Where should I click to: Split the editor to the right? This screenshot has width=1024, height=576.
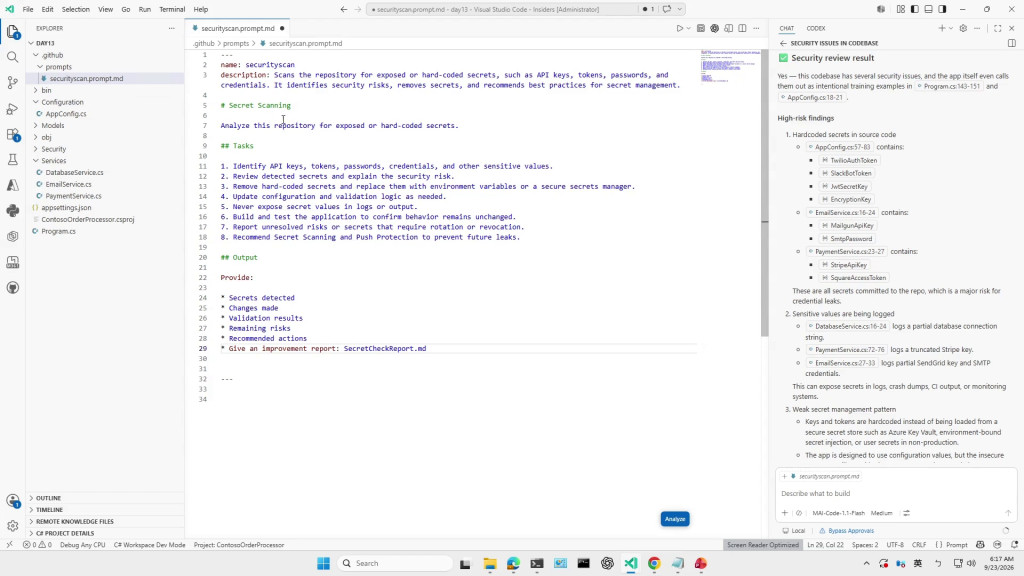click(x=743, y=29)
